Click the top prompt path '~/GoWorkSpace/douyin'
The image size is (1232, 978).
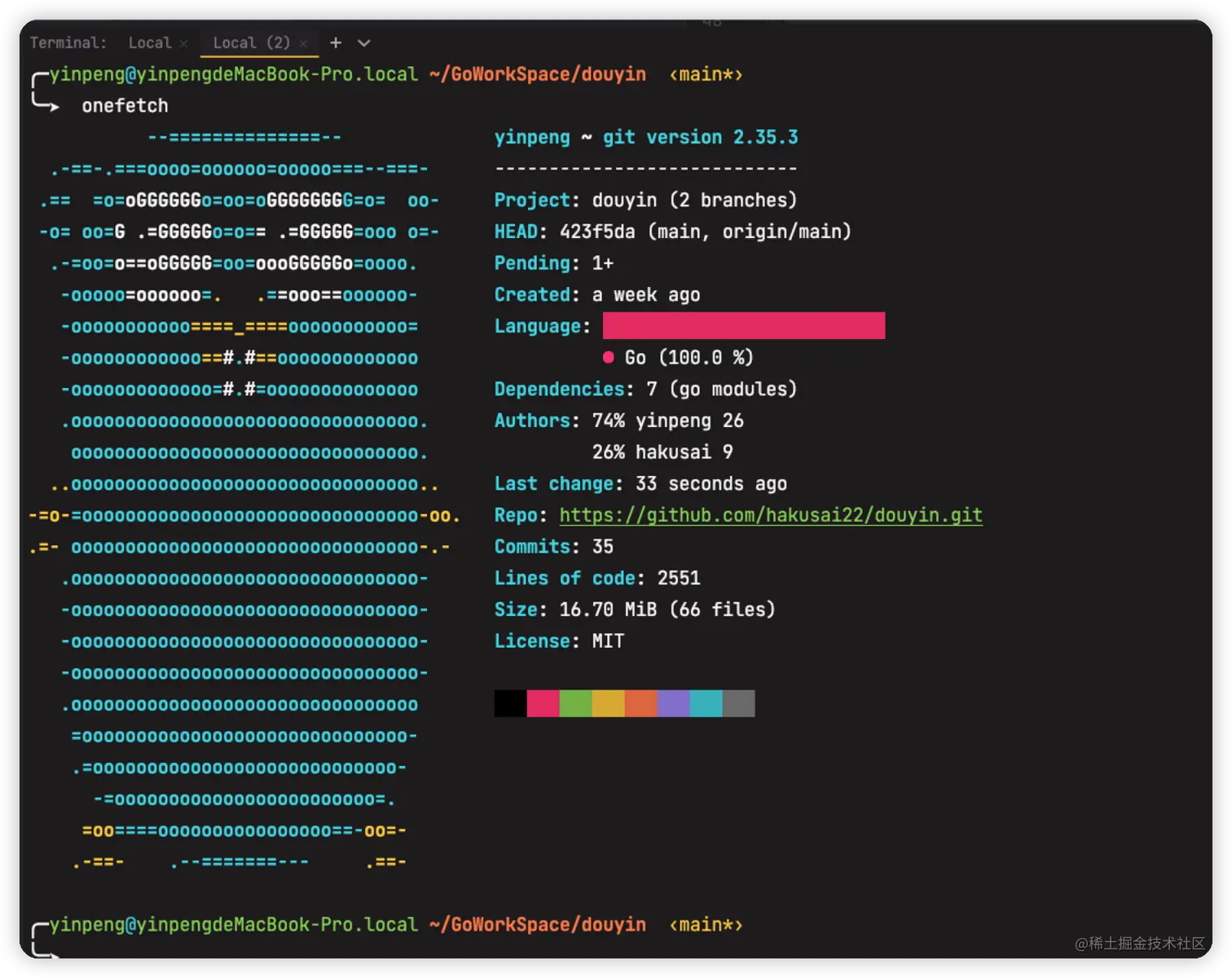(x=538, y=74)
